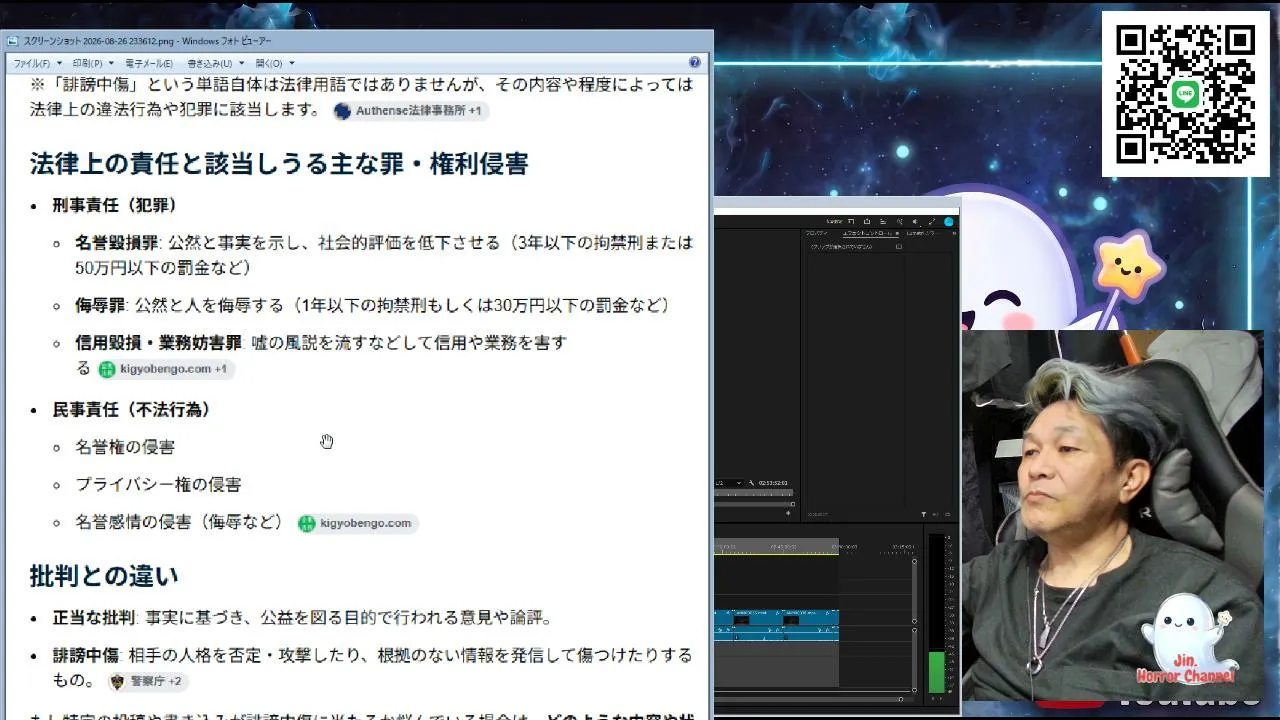Click the kigyobengo.com chip after 名誉感情の侵害

[x=356, y=523]
